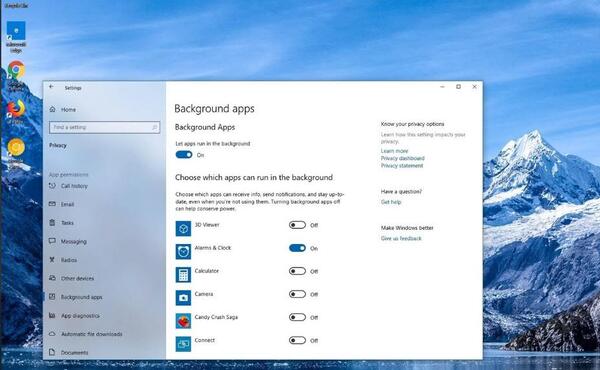Focus the Find a setting search box
Screen dimensions: 600x370
[104, 127]
